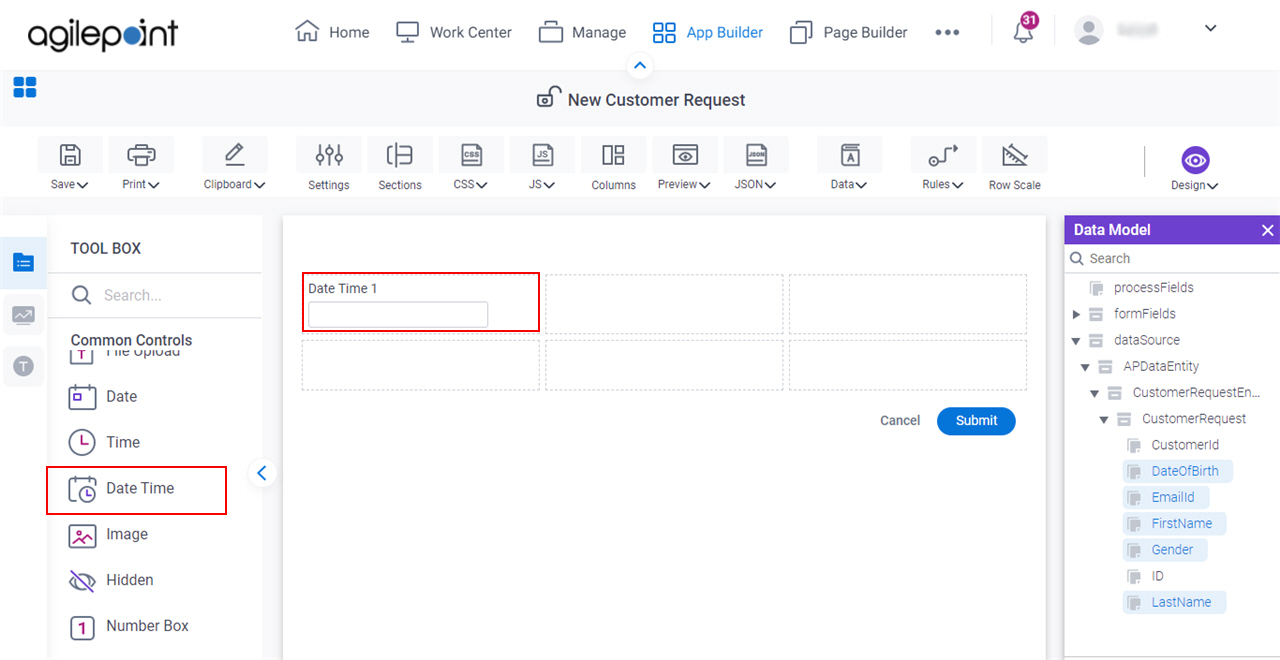Select the Hidden control in Tool Box
The height and width of the screenshot is (660, 1280).
(111, 580)
